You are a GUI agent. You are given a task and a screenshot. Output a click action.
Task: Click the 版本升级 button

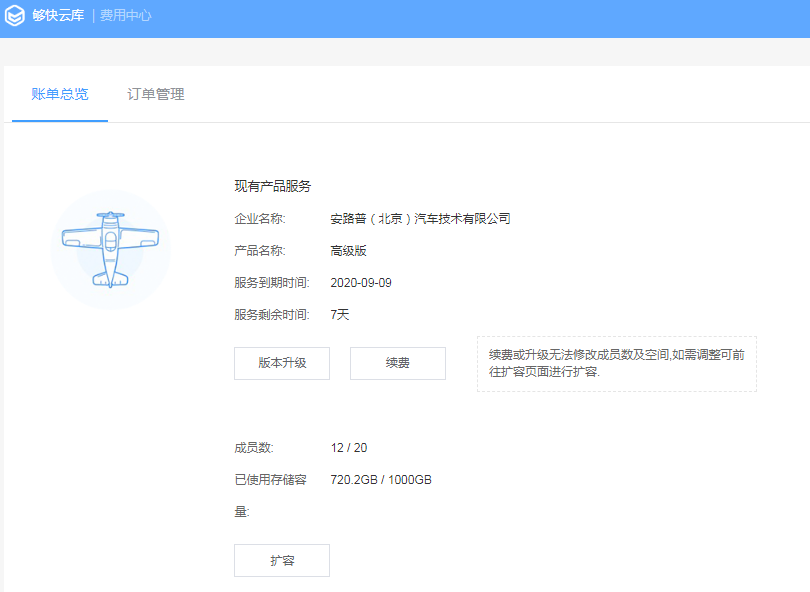click(282, 363)
